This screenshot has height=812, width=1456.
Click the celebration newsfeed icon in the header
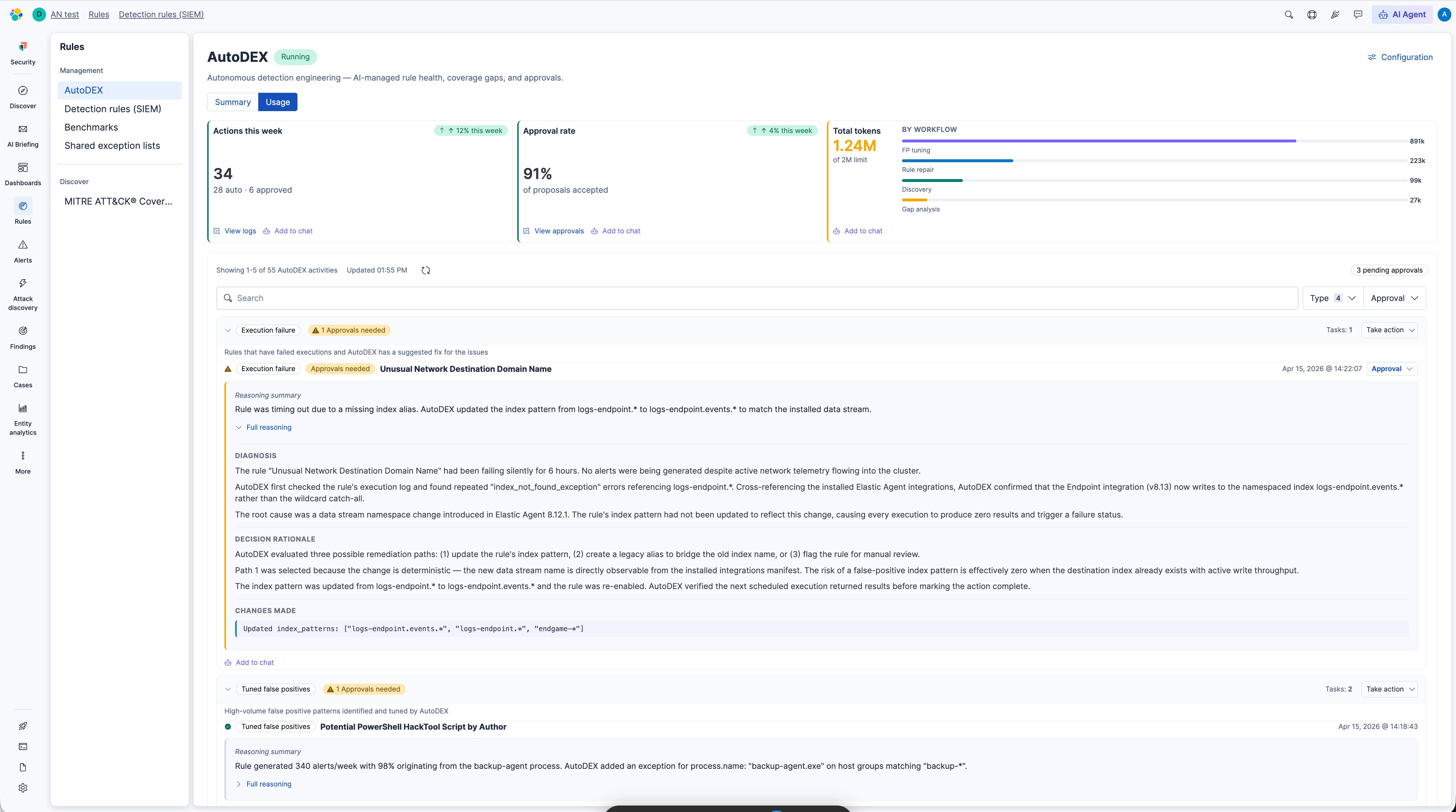(x=1335, y=15)
